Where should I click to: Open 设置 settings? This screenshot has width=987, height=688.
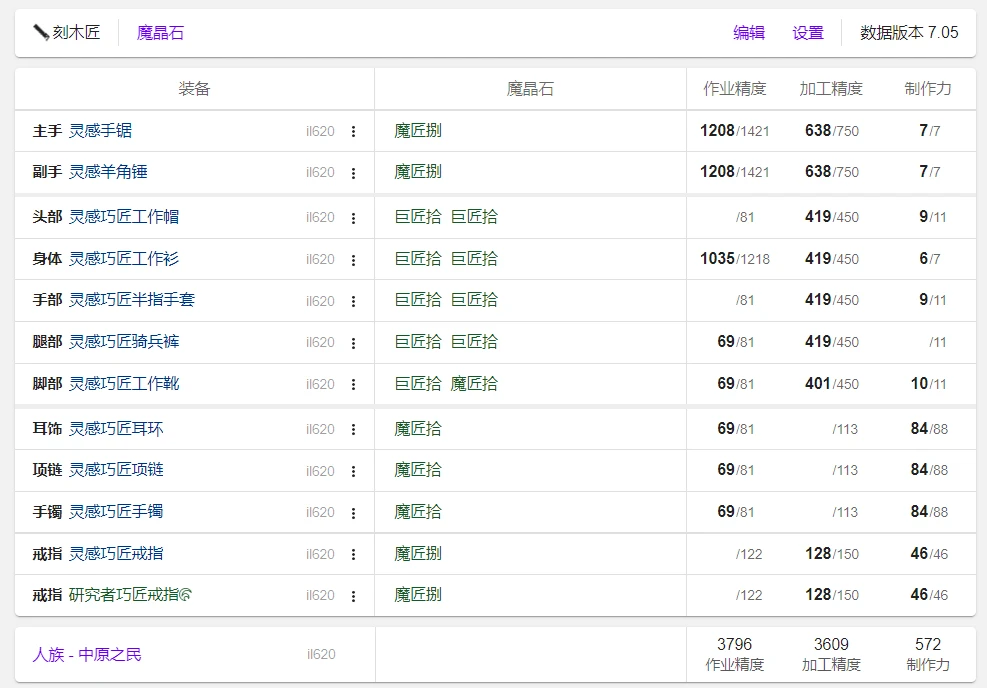[x=808, y=33]
